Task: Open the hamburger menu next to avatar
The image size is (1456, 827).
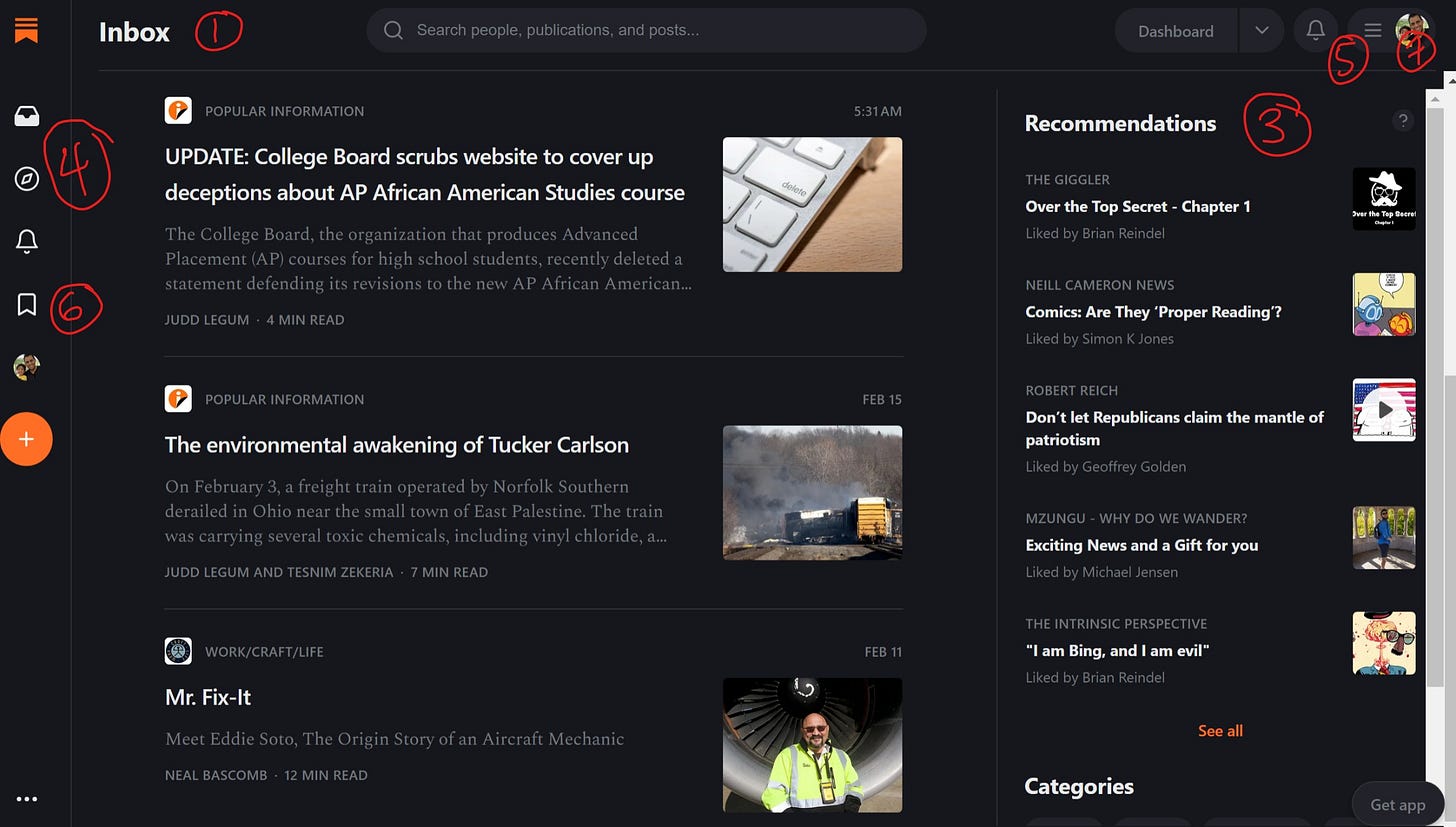Action: [1373, 30]
